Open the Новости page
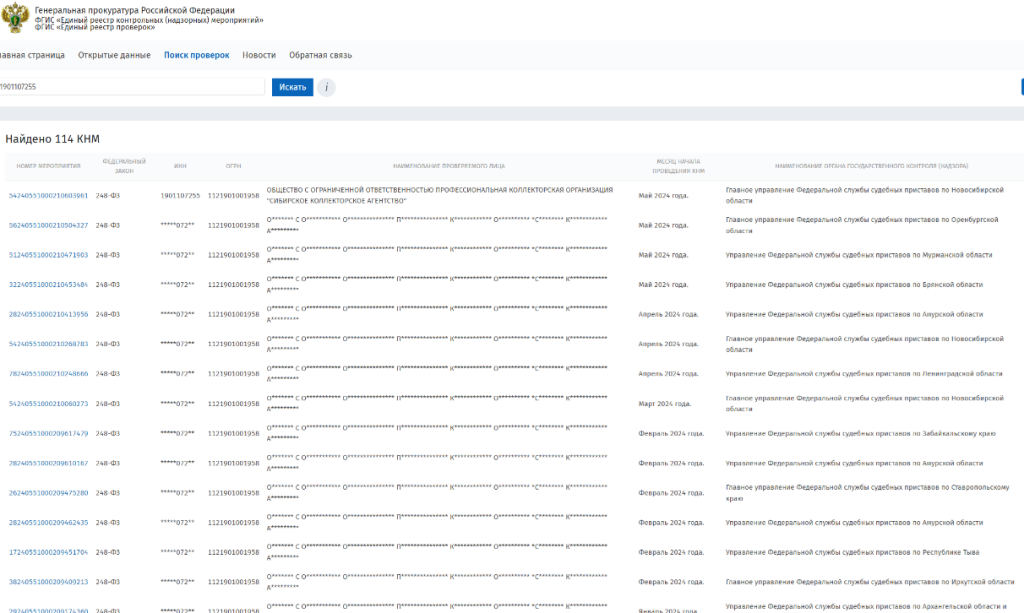The image size is (1024, 613). 259,55
